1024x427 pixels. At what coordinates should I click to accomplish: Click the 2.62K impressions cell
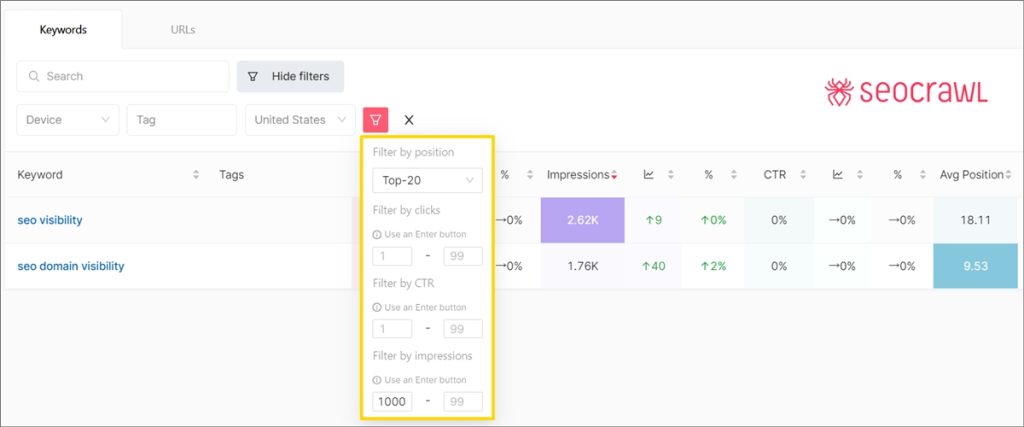pos(583,220)
